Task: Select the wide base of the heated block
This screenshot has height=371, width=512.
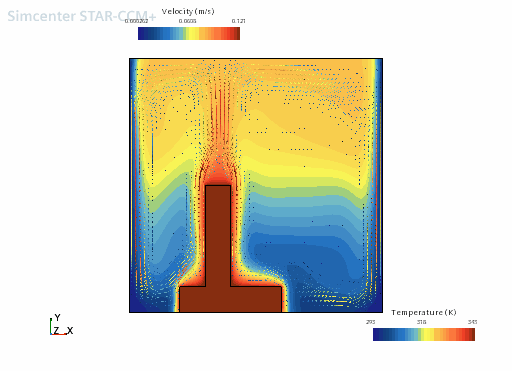Action: point(231,299)
